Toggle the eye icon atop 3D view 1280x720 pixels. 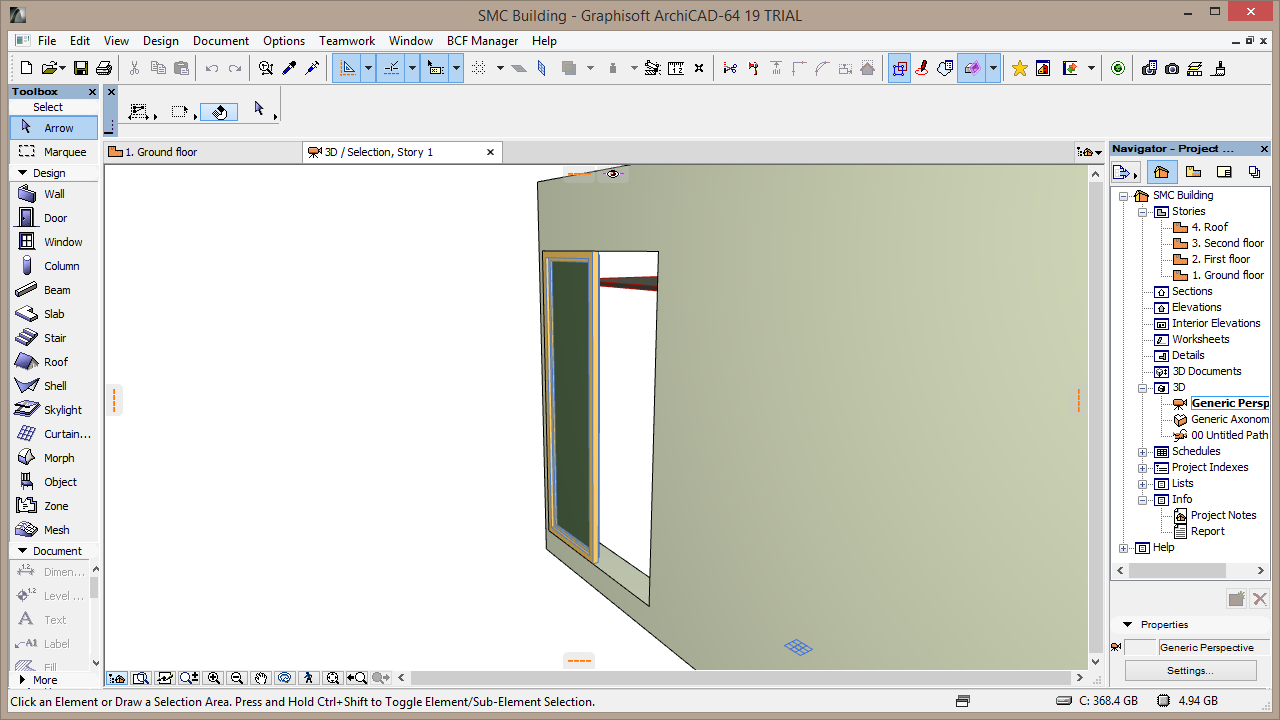click(x=613, y=174)
